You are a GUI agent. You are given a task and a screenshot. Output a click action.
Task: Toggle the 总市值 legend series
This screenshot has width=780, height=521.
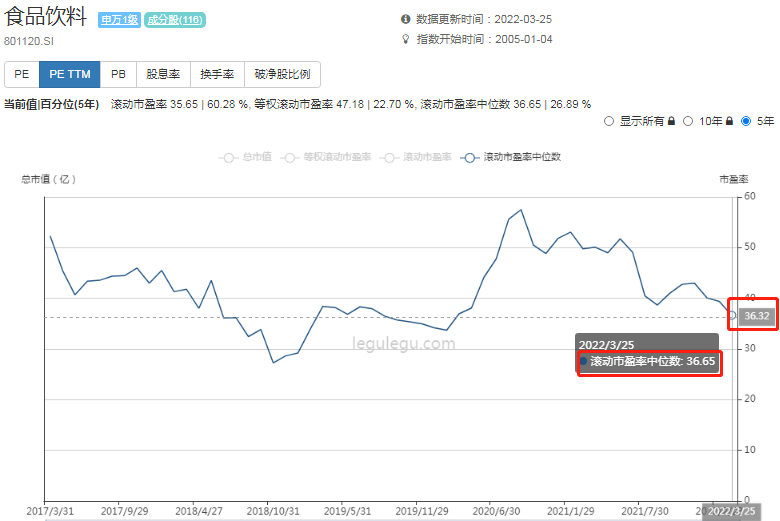[245, 157]
